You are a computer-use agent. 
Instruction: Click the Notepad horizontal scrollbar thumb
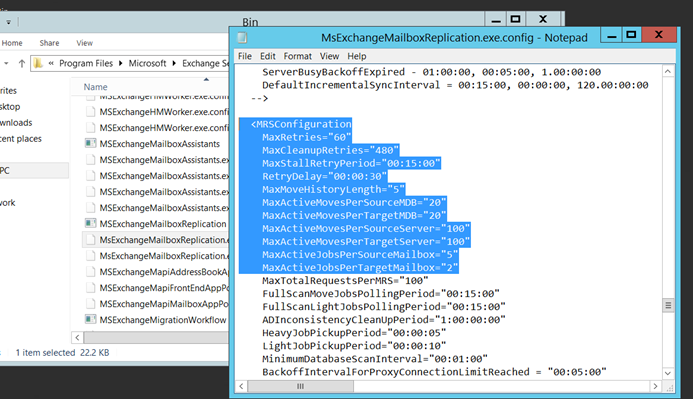pos(301,386)
